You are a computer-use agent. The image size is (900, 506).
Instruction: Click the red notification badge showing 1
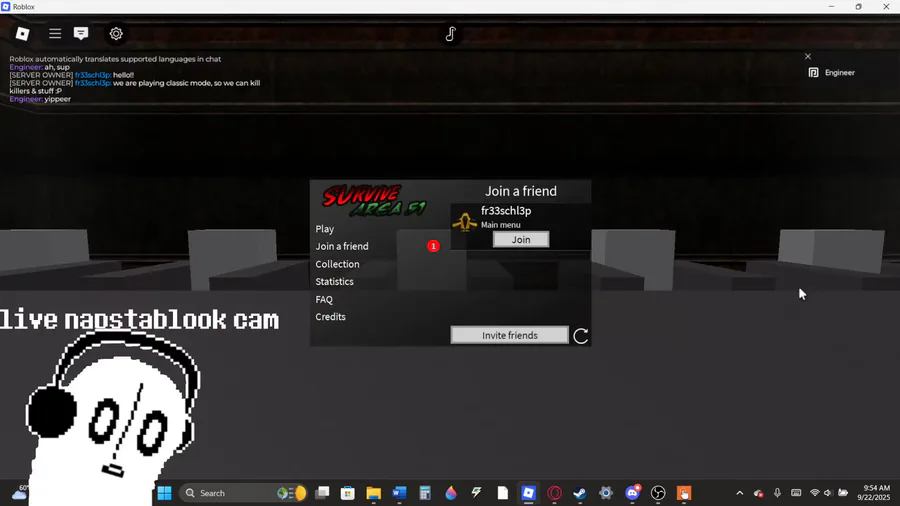tap(433, 246)
